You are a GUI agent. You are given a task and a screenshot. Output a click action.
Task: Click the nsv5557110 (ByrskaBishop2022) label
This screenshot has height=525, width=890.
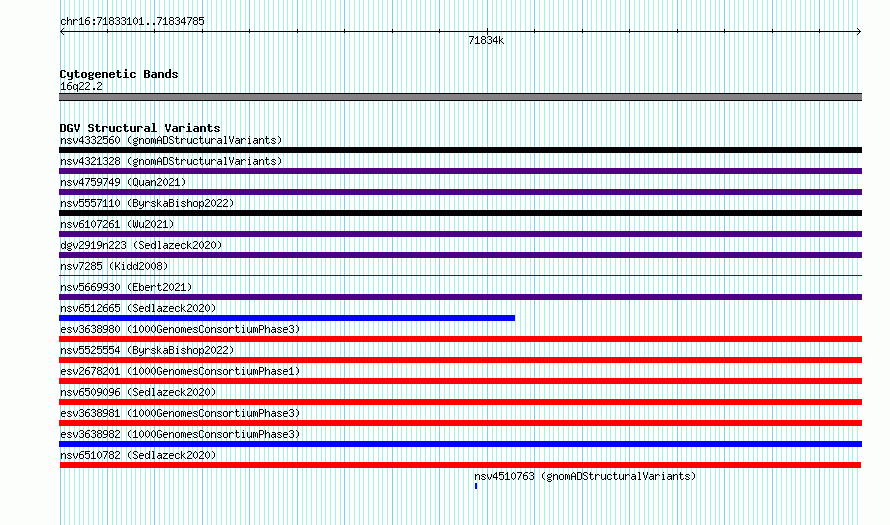(147, 203)
